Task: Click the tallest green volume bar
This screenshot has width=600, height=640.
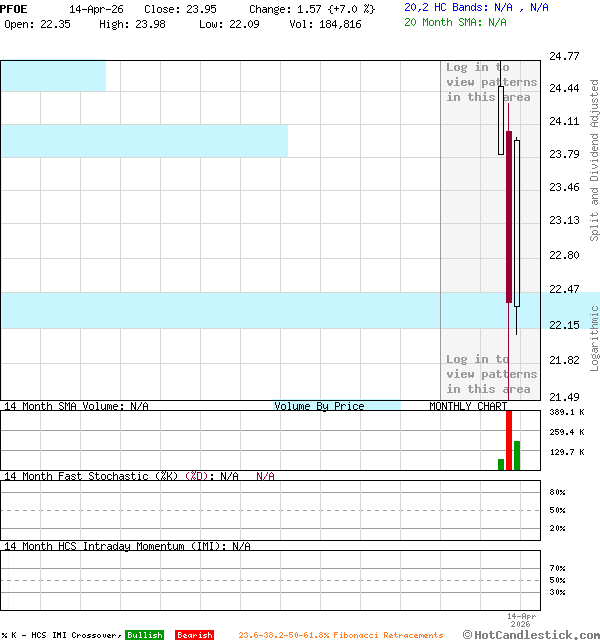Action: (517, 455)
